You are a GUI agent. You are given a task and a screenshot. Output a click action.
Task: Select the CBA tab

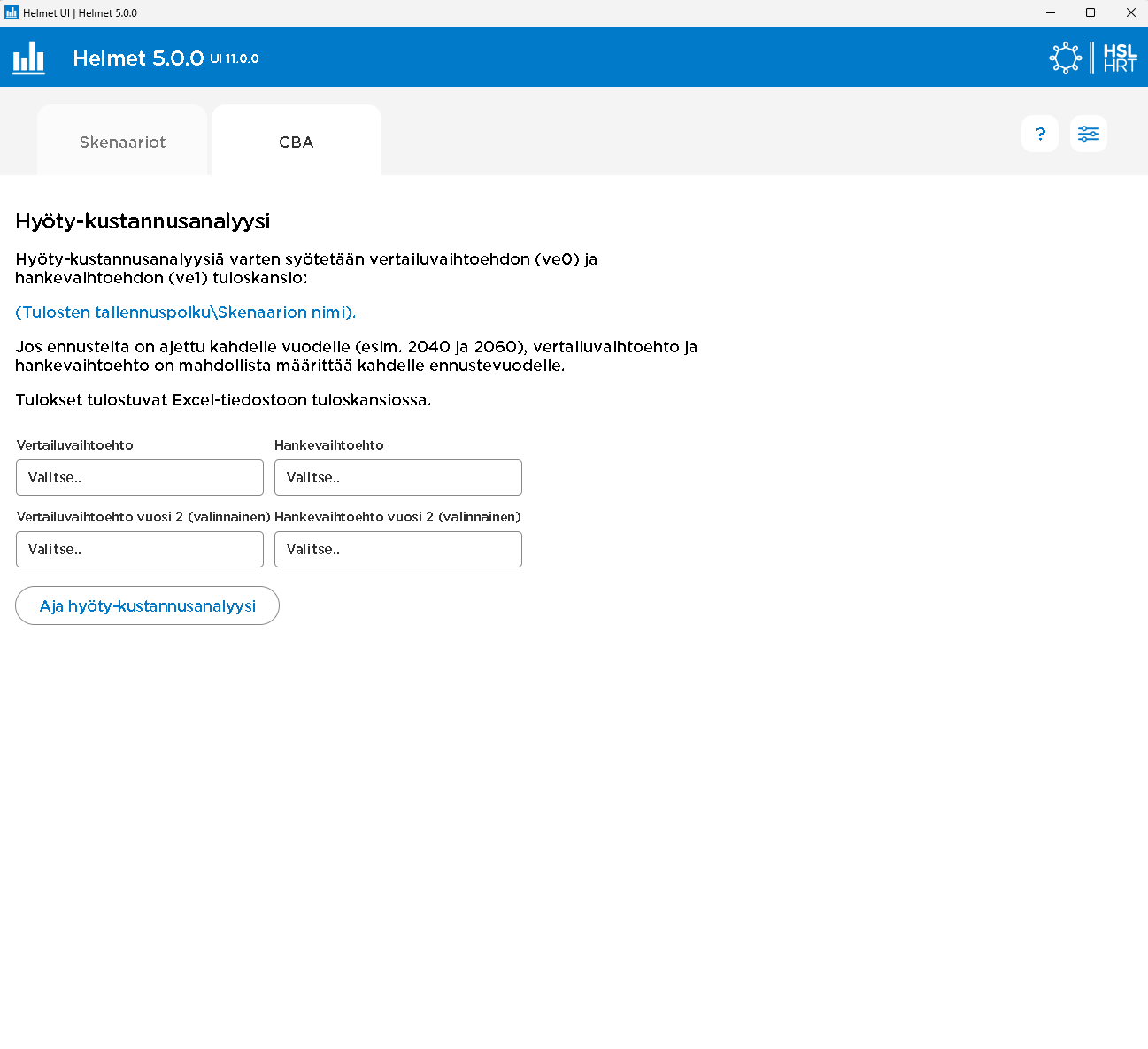tap(296, 143)
